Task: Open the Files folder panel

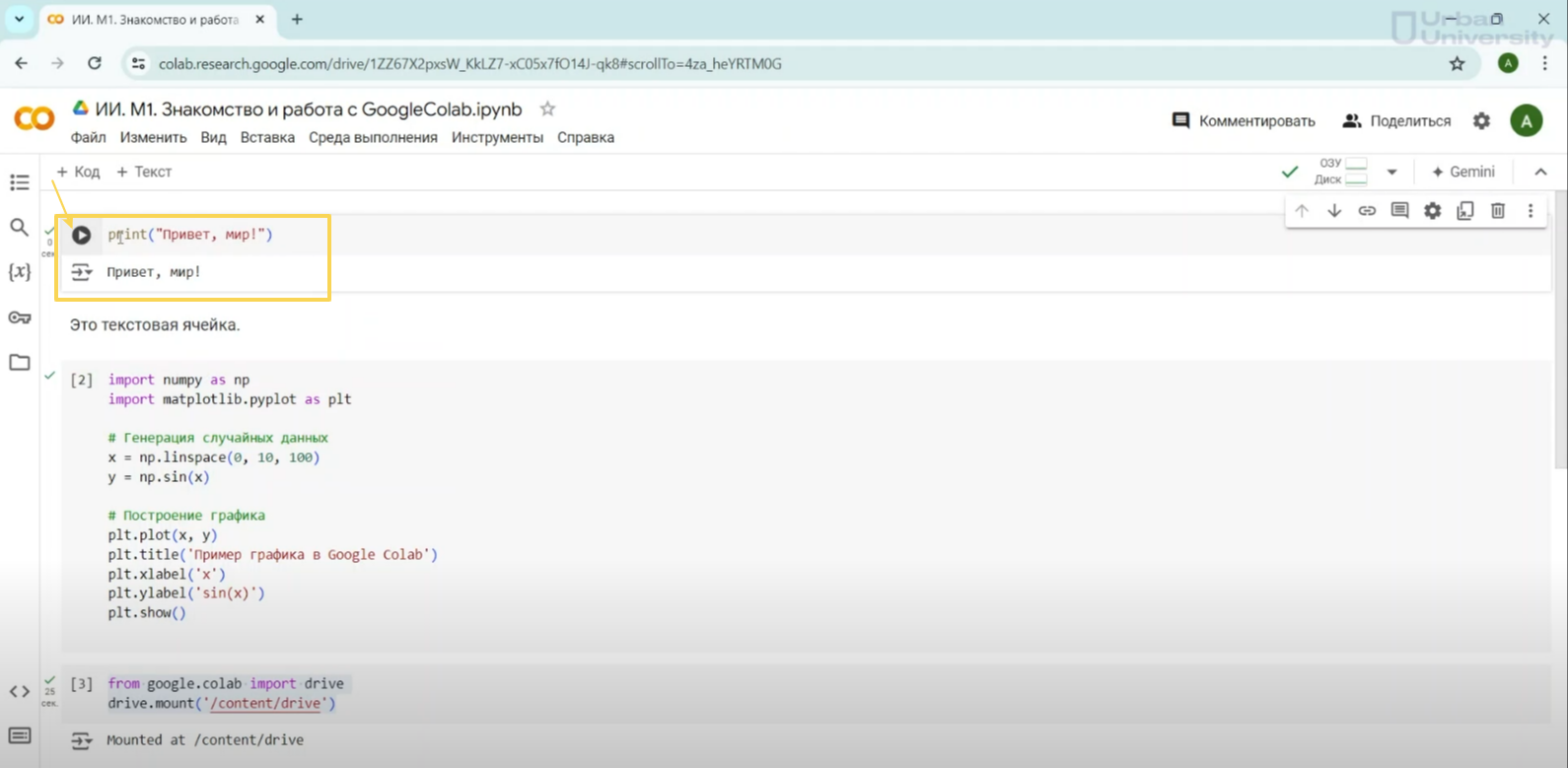Action: pos(20,362)
